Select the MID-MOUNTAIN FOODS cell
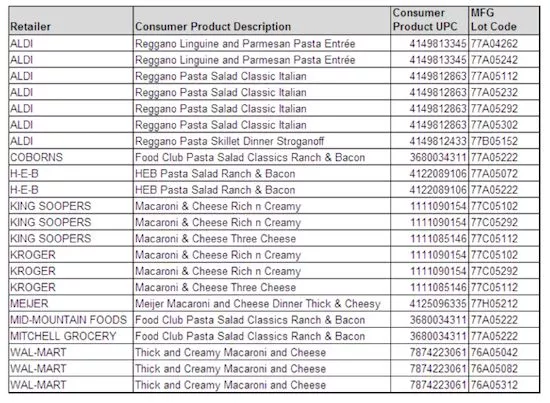This screenshot has width=550, height=403. tap(71, 320)
